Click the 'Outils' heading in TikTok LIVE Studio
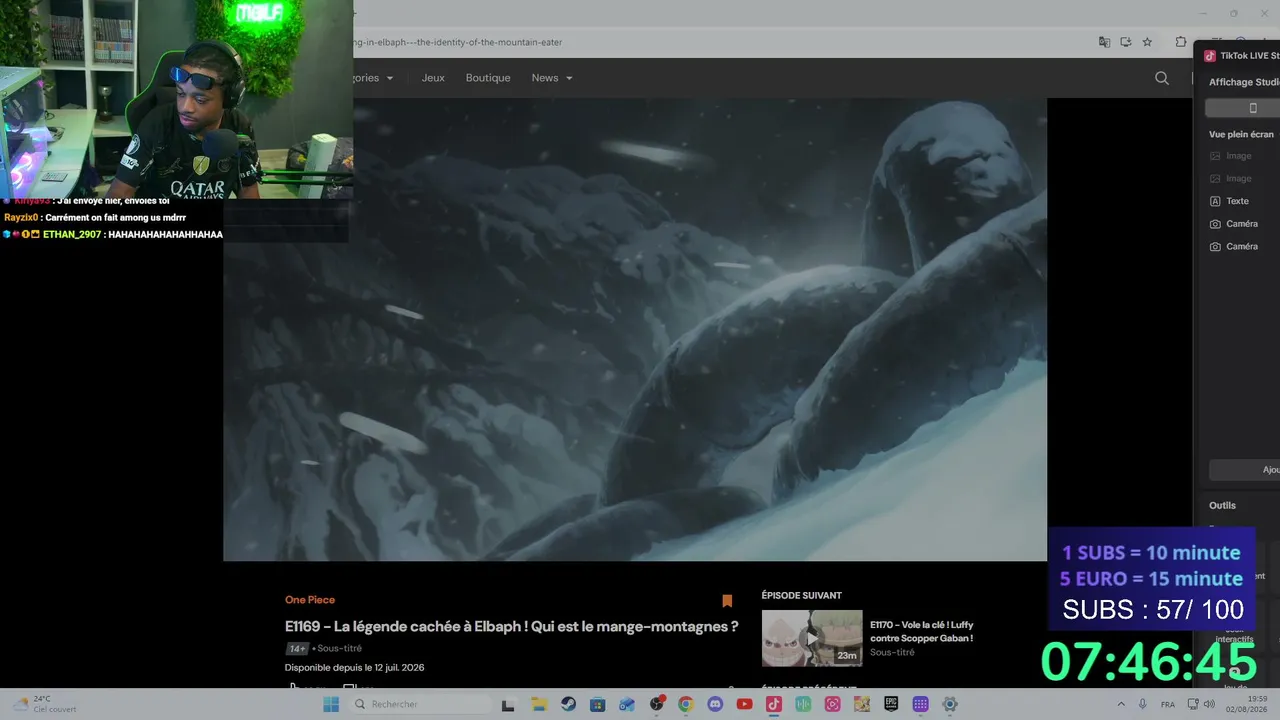Viewport: 1280px width, 720px height. 1222,505
